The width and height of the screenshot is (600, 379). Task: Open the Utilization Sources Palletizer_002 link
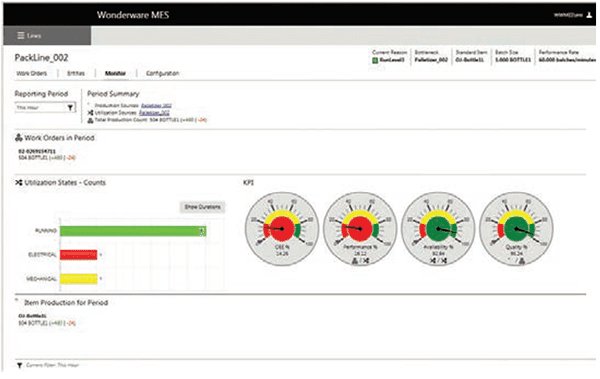pos(154,113)
